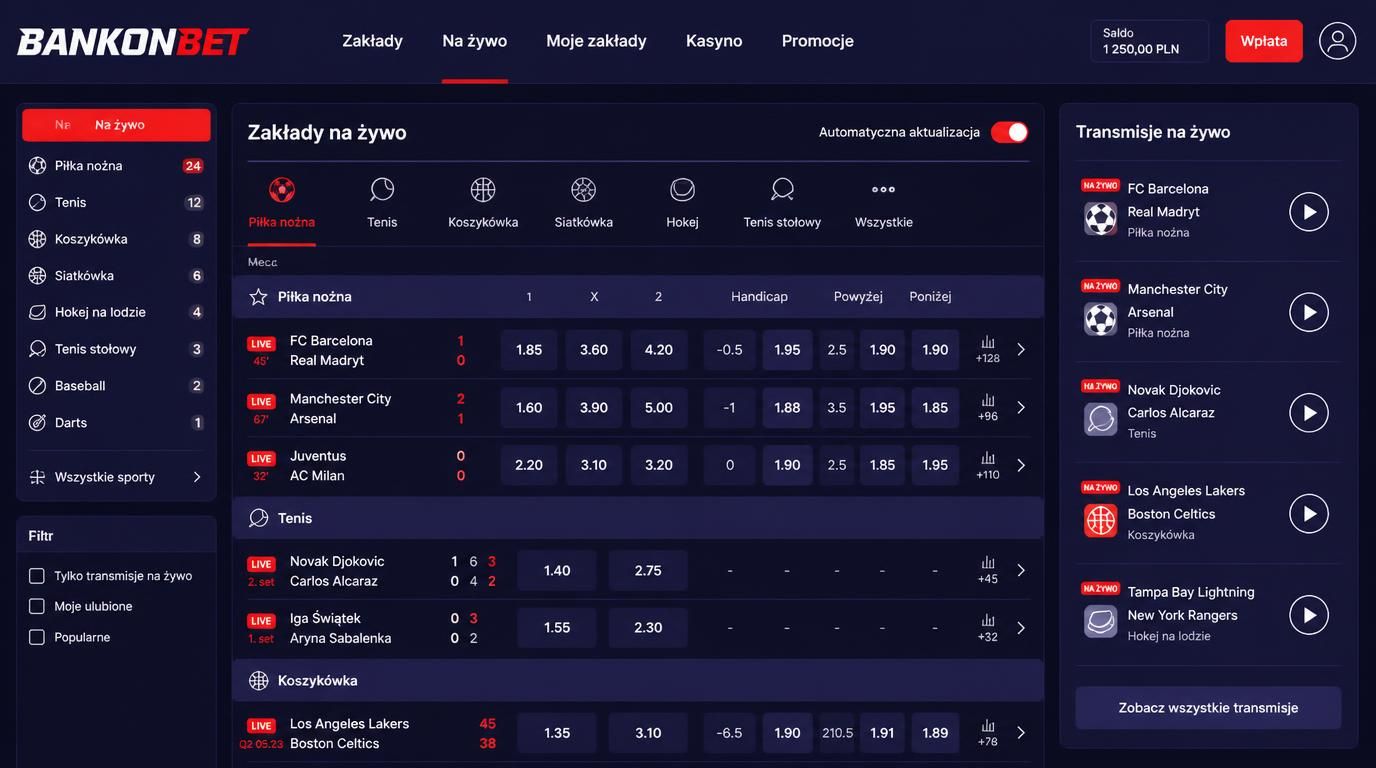Image resolution: width=1376 pixels, height=768 pixels.
Task: Expand Juventus vs AC Milan chevron
Action: [x=1021, y=465]
